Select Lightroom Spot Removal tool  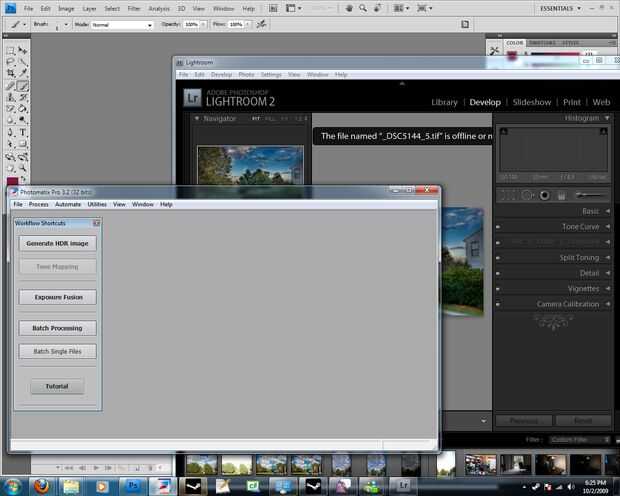click(x=527, y=195)
